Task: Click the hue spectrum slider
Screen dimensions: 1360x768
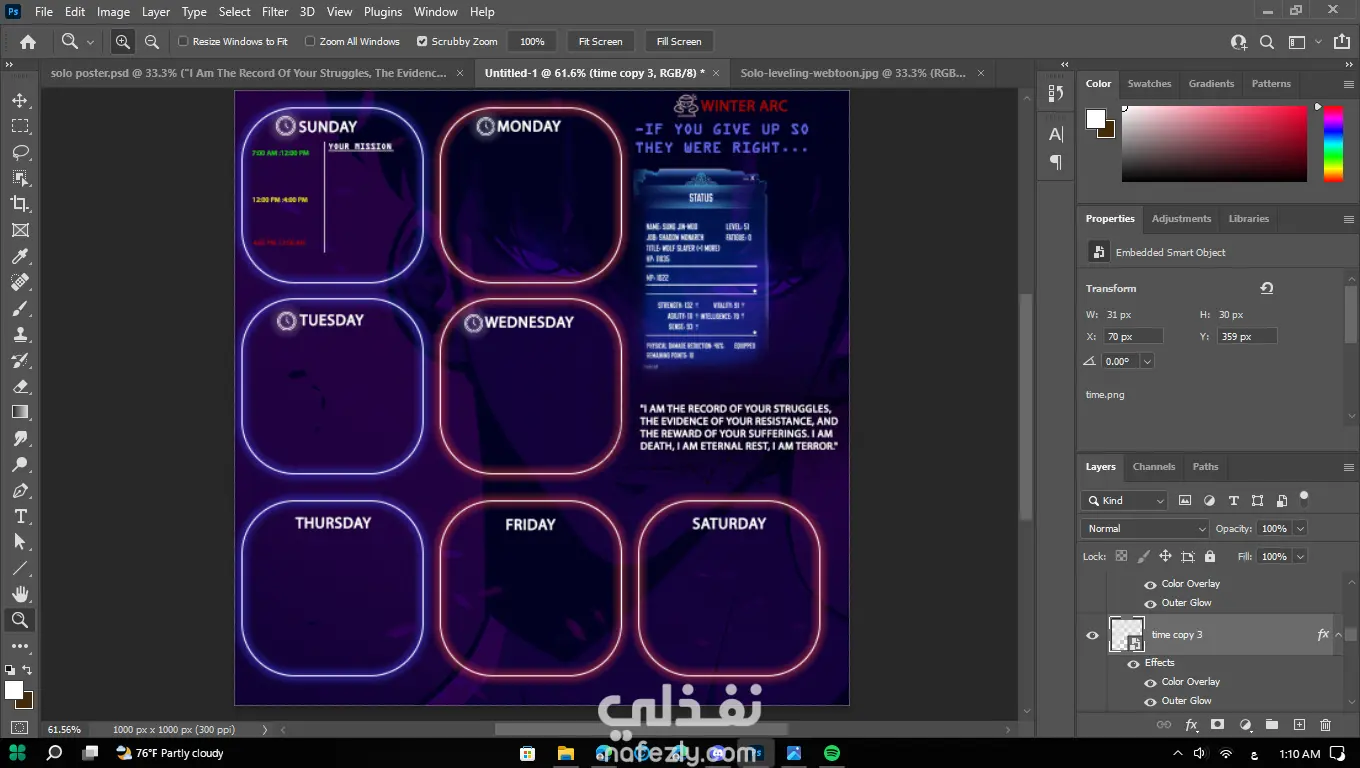Action: (x=1333, y=143)
